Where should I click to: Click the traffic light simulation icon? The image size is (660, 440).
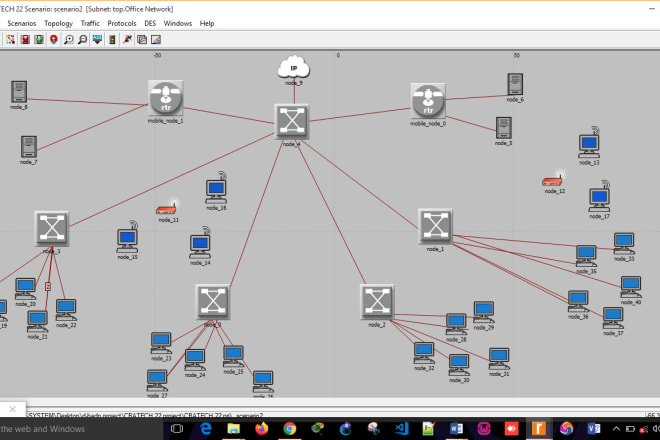(x=112, y=40)
